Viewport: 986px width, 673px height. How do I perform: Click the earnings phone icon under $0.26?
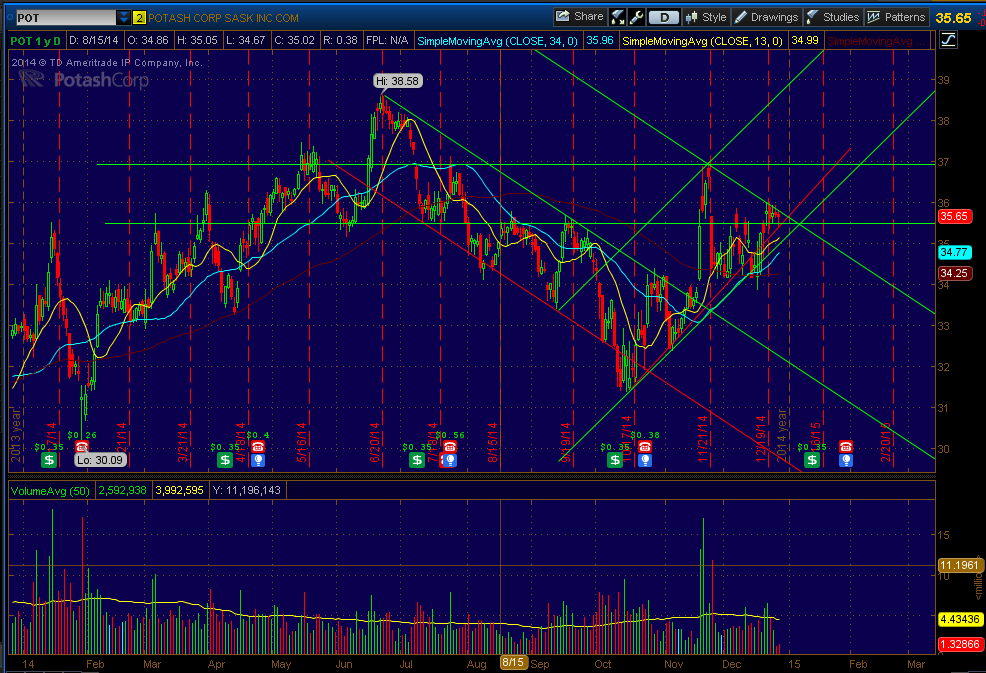(82, 447)
